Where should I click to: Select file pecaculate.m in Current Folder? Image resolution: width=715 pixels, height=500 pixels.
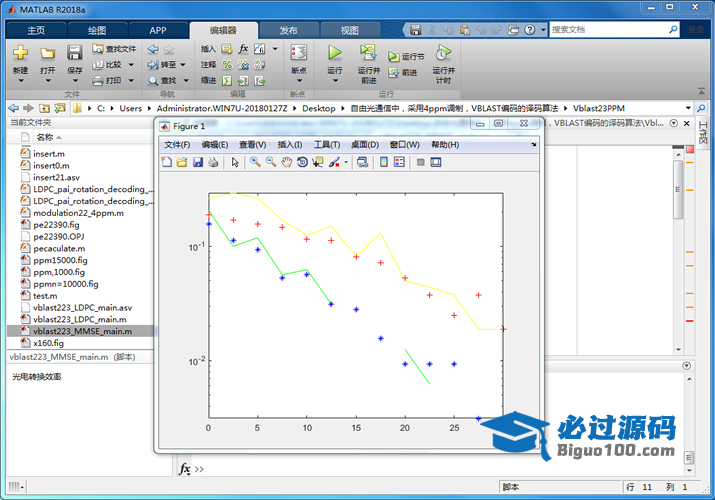tap(59, 248)
